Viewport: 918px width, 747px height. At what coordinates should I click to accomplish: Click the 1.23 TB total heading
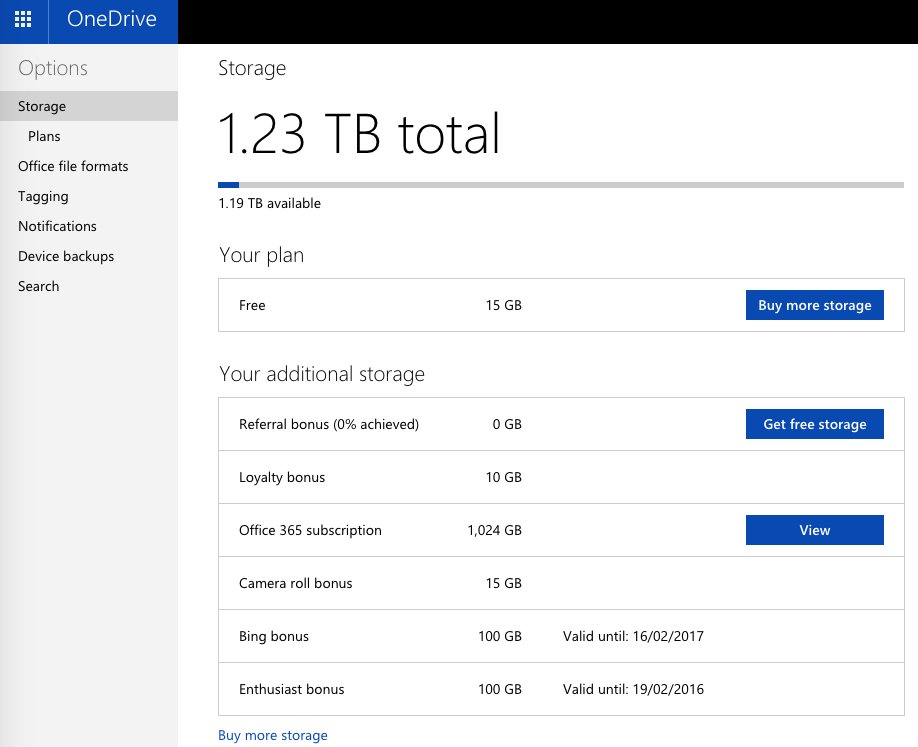click(x=359, y=134)
